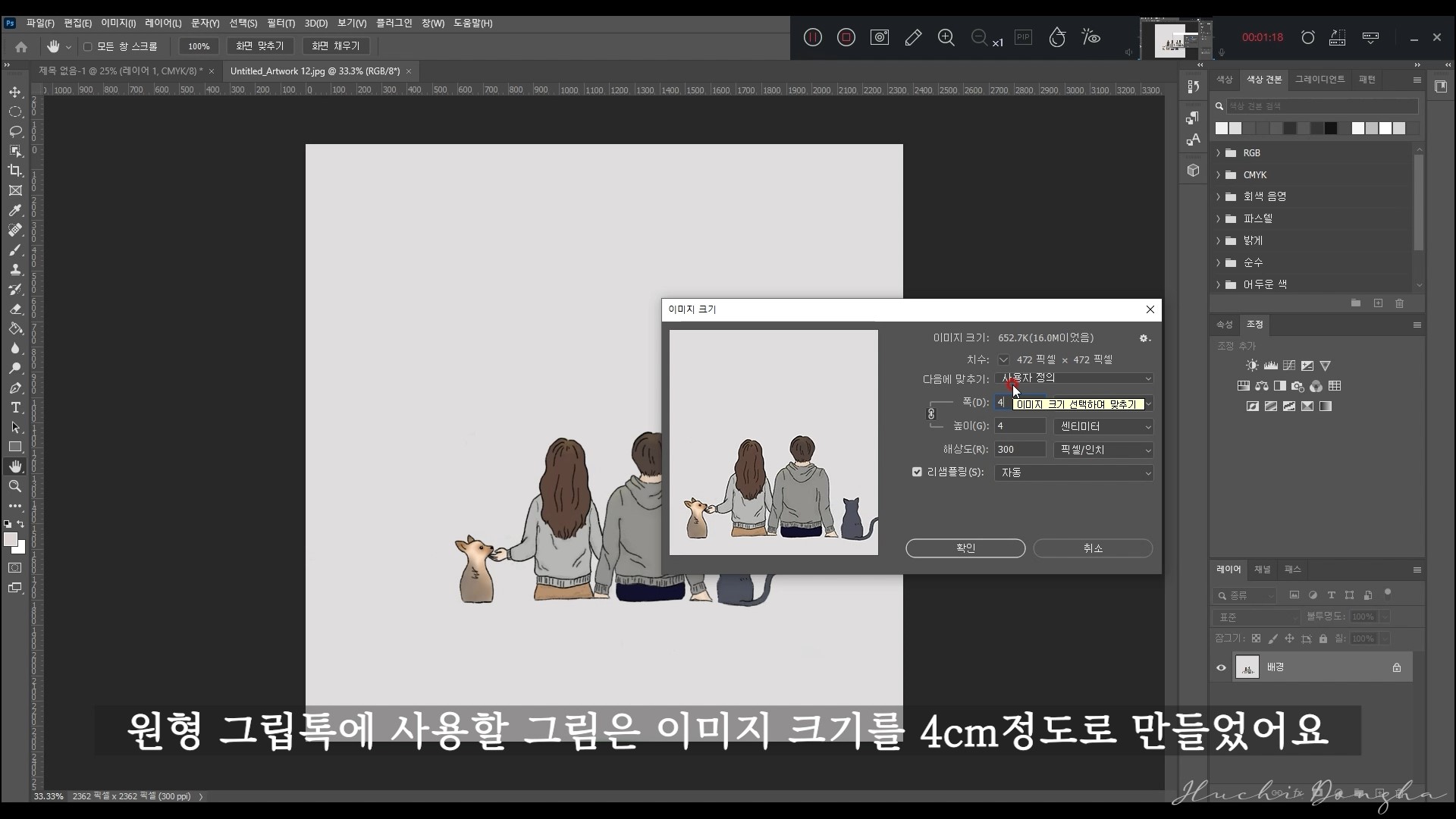Click the Brightness/Contrast adjustment icon
Screen dimensions: 1456x819
coord(1253,365)
